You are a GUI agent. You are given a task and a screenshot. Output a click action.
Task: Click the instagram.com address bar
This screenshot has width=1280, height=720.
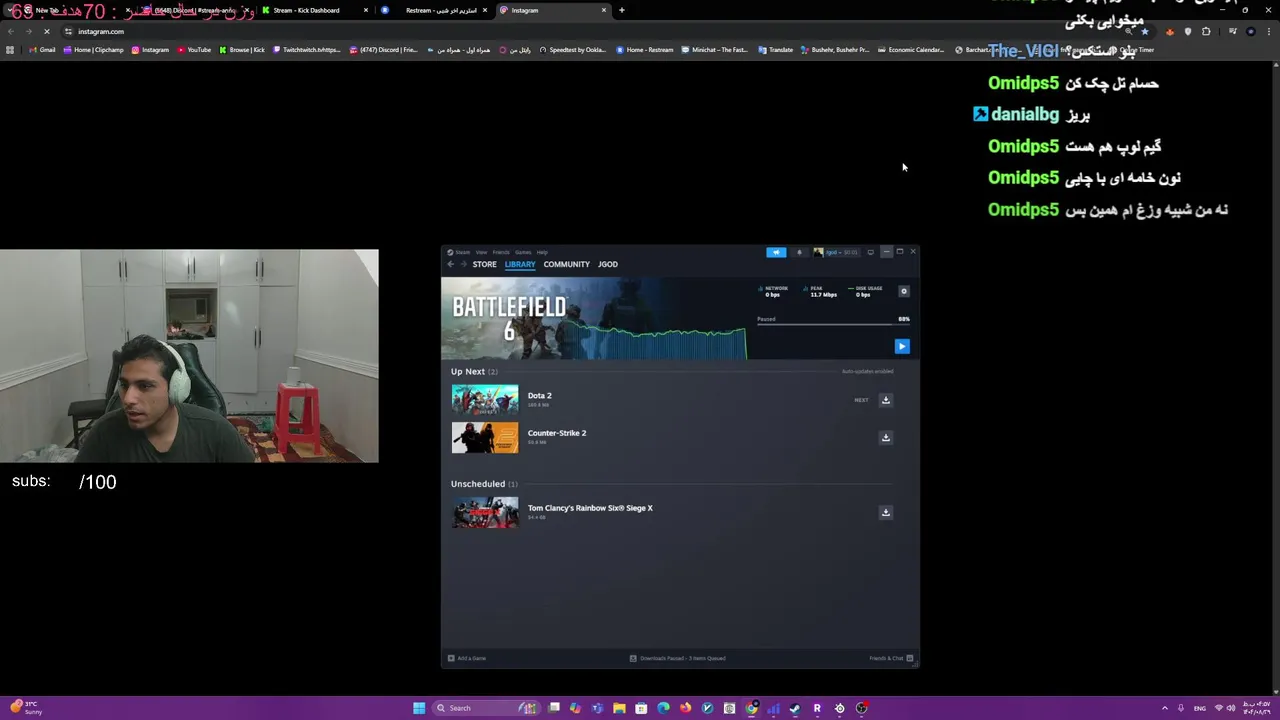coord(600,31)
